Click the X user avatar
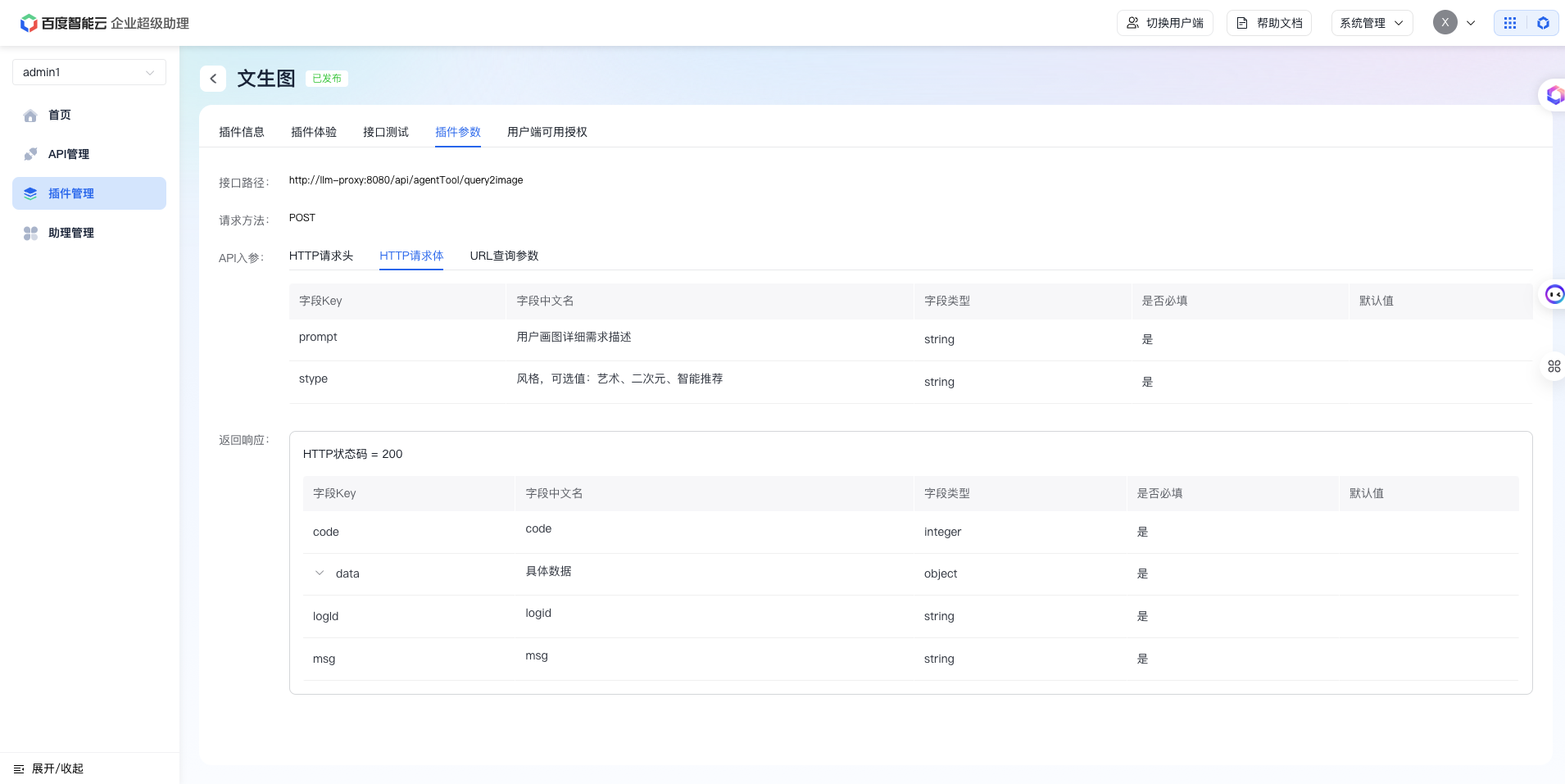This screenshot has height=784, width=1565. (x=1445, y=23)
